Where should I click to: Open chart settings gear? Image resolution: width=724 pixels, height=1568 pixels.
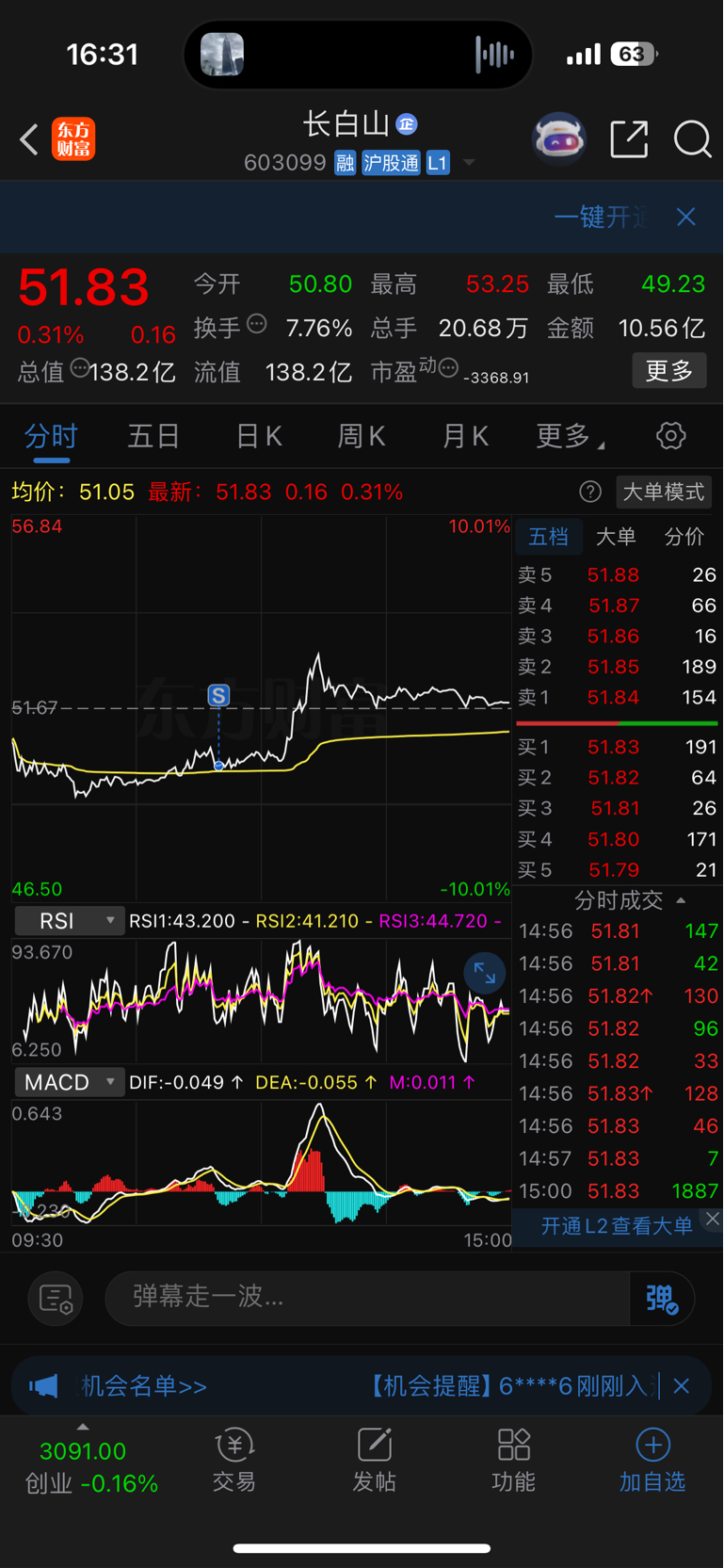(670, 436)
